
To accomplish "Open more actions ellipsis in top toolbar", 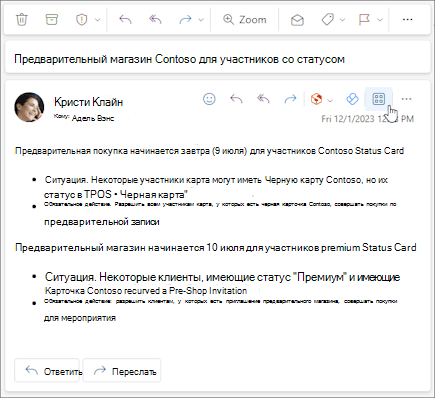I will (x=407, y=20).
